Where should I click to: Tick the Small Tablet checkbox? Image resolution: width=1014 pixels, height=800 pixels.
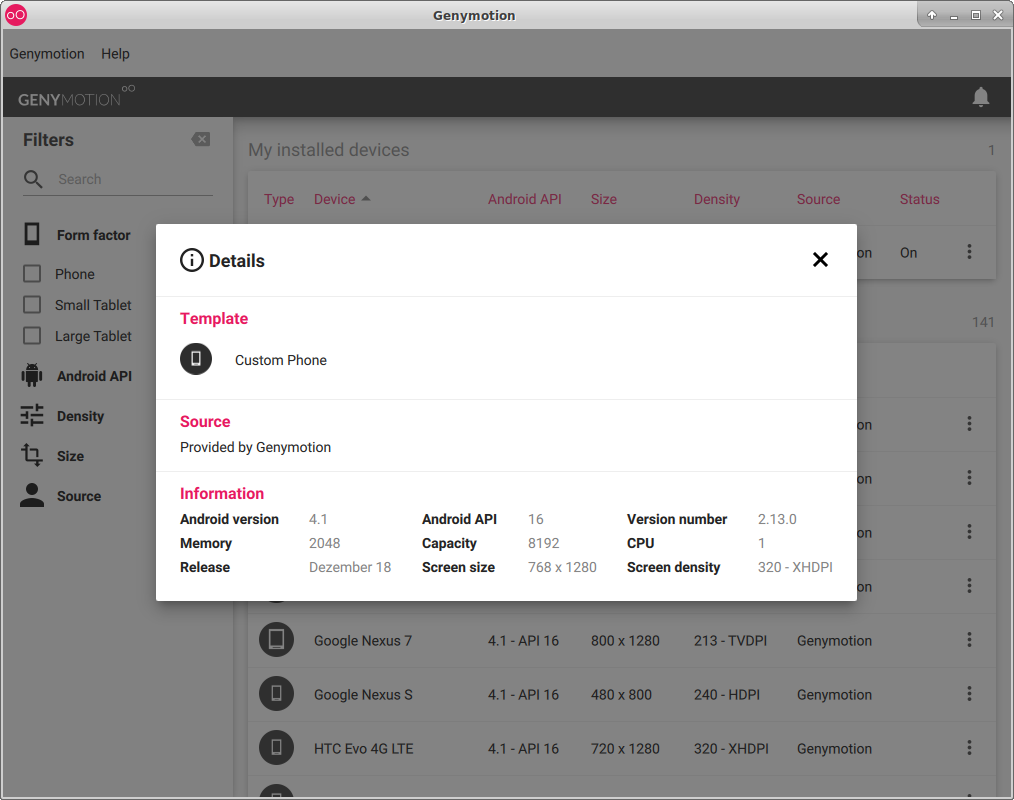click(x=32, y=305)
